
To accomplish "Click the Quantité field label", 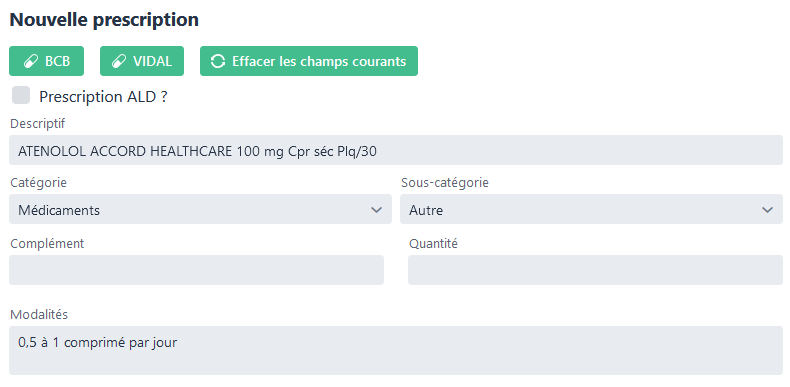I will tap(433, 244).
